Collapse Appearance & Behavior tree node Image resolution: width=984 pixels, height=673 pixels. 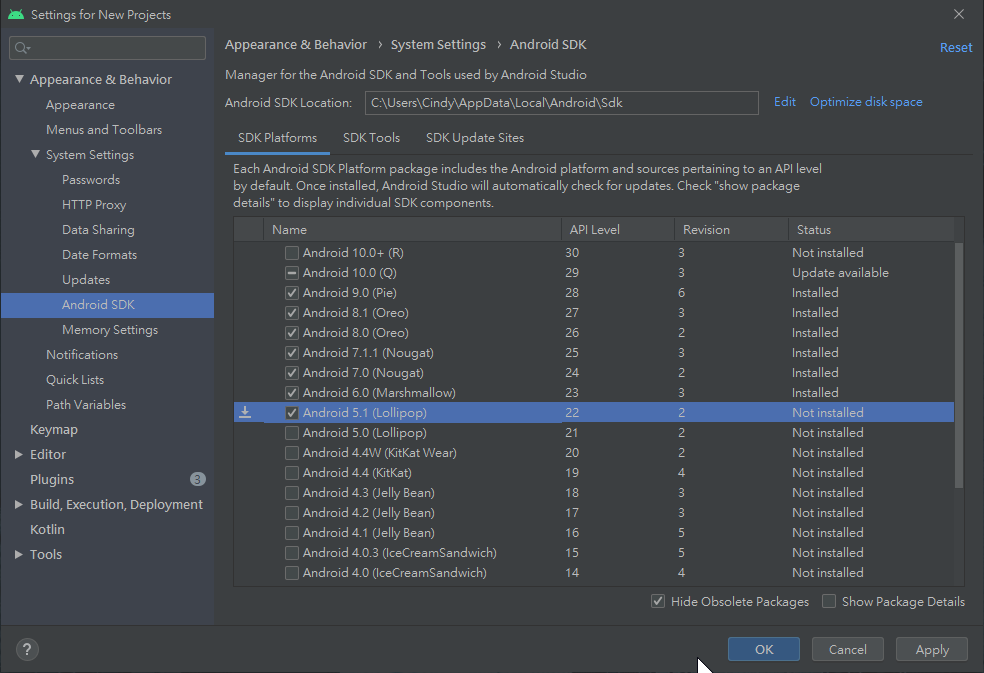[19, 79]
